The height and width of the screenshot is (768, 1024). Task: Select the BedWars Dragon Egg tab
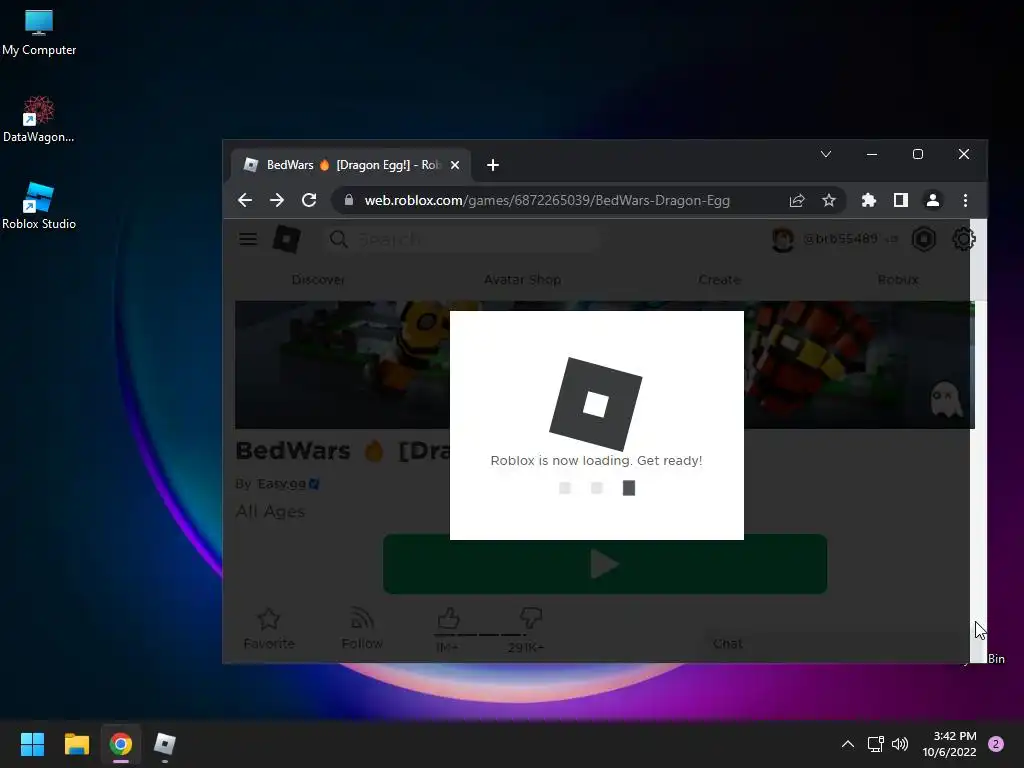tap(351, 165)
